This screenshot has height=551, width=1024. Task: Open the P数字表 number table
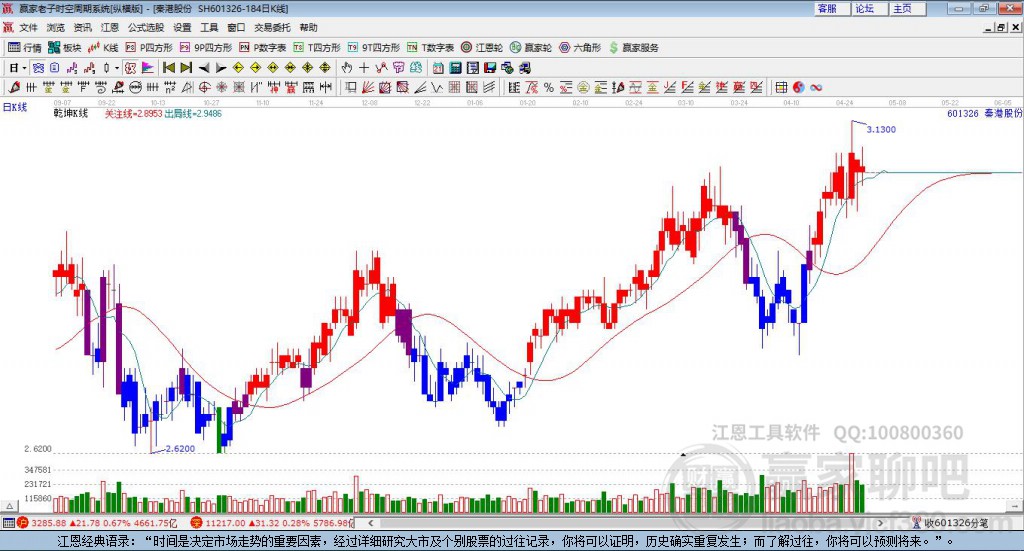[x=263, y=48]
